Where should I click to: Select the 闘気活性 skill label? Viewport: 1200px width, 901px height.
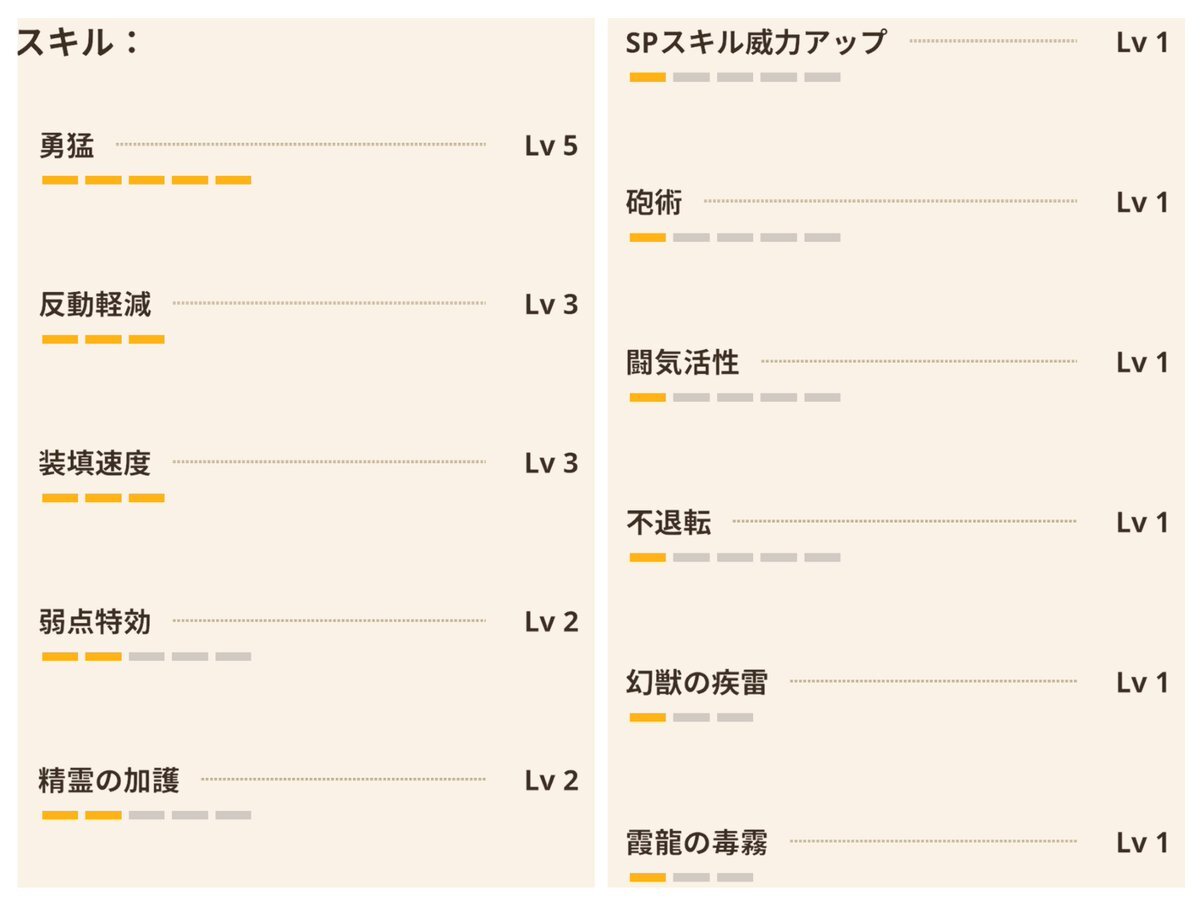coord(683,363)
